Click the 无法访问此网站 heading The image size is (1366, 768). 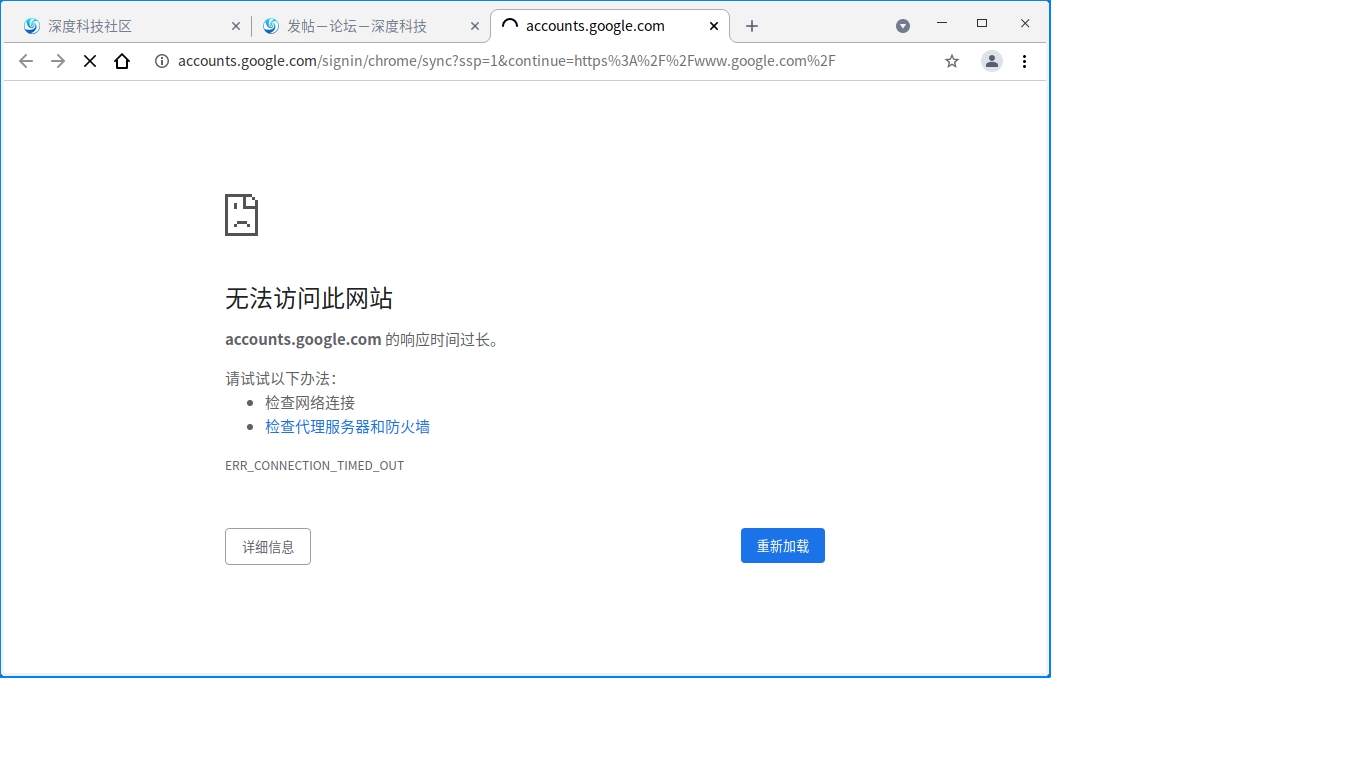[309, 298]
